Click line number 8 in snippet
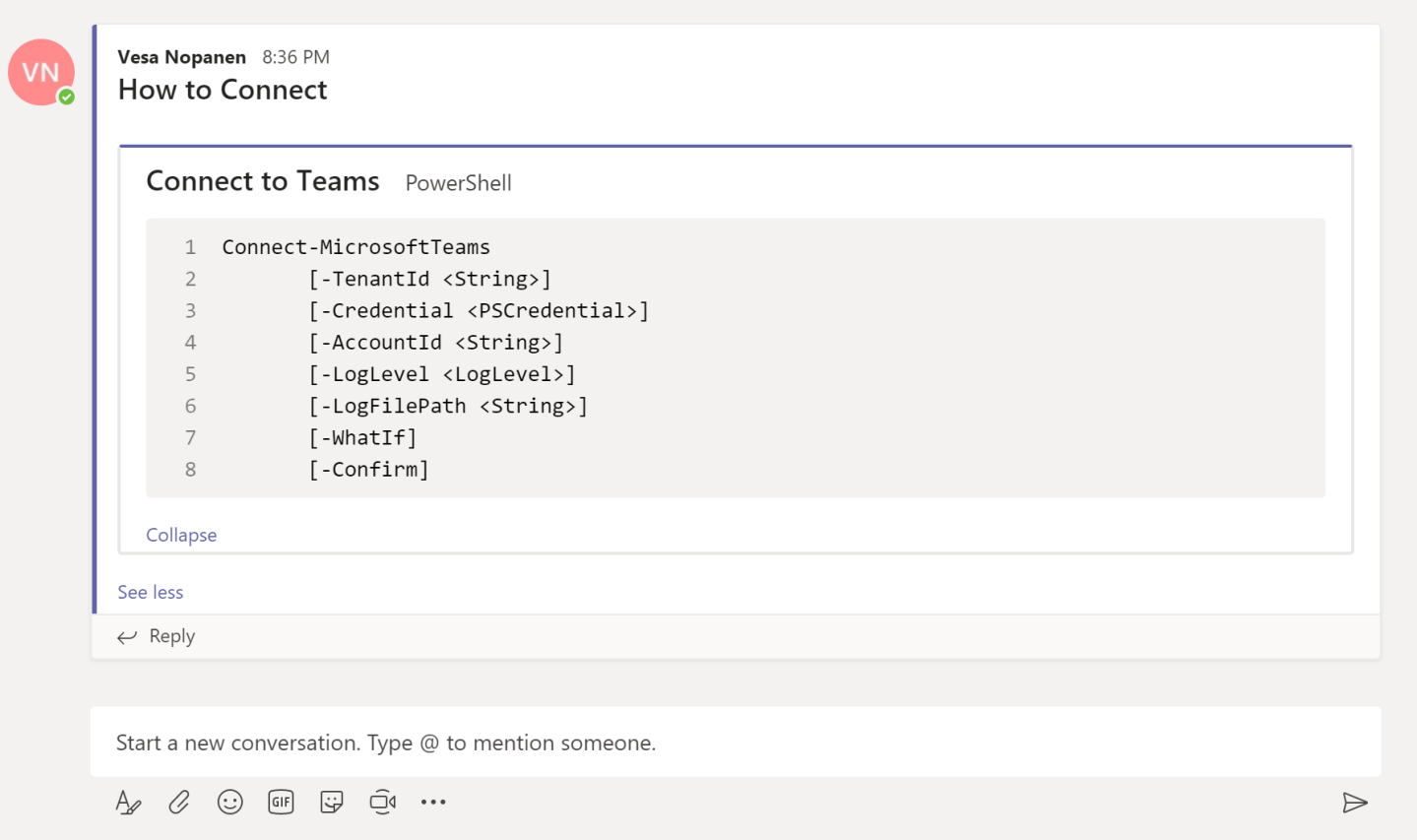The image size is (1417, 840). click(191, 470)
